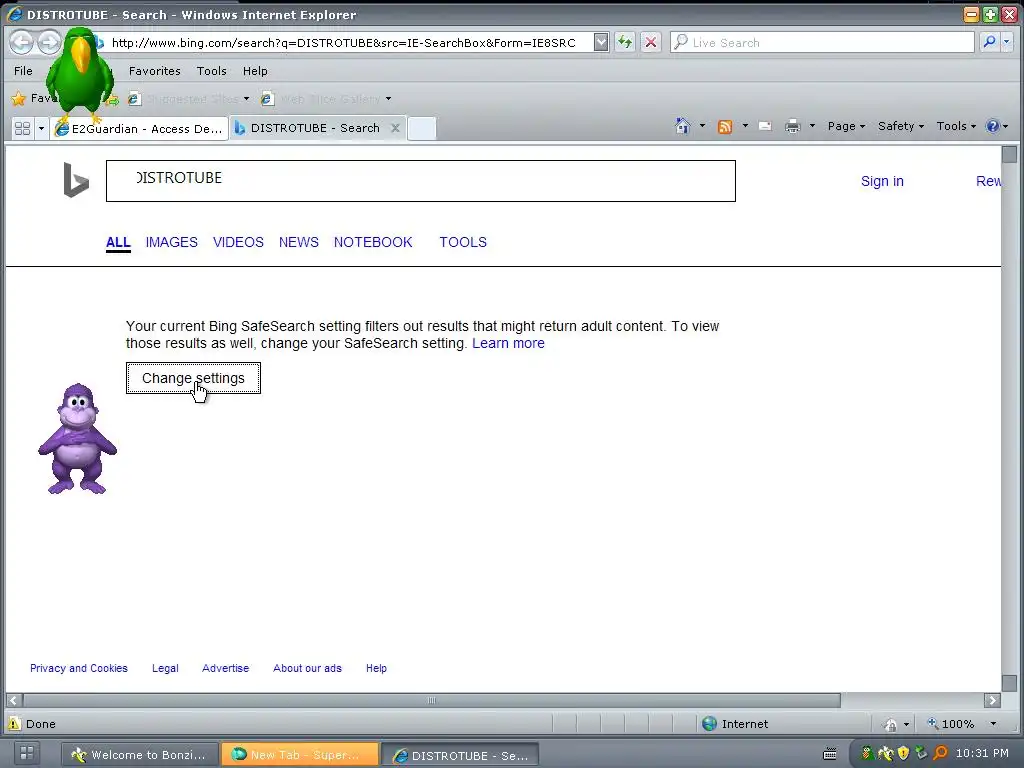Expand the Home button dropdown arrow

pos(702,126)
